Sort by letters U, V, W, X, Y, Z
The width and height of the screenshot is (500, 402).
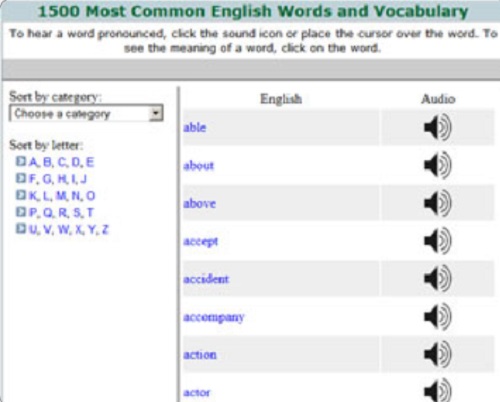click(x=69, y=230)
